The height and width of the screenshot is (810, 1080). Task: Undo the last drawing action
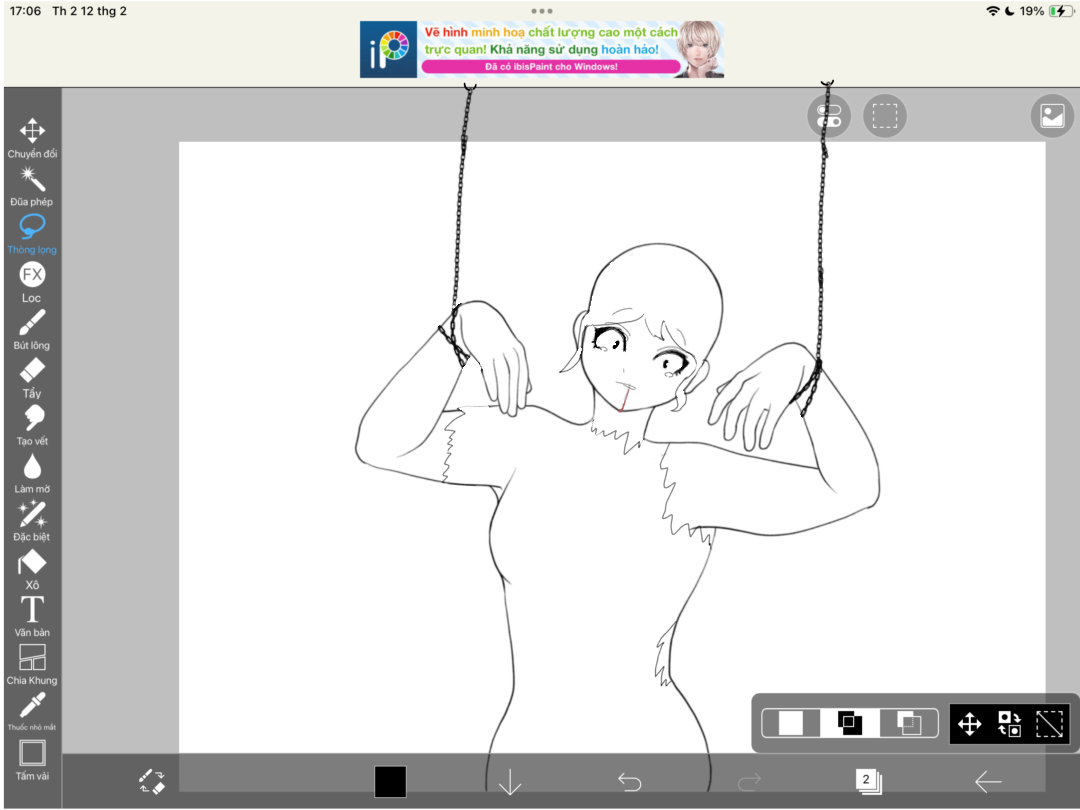pyautogui.click(x=630, y=783)
